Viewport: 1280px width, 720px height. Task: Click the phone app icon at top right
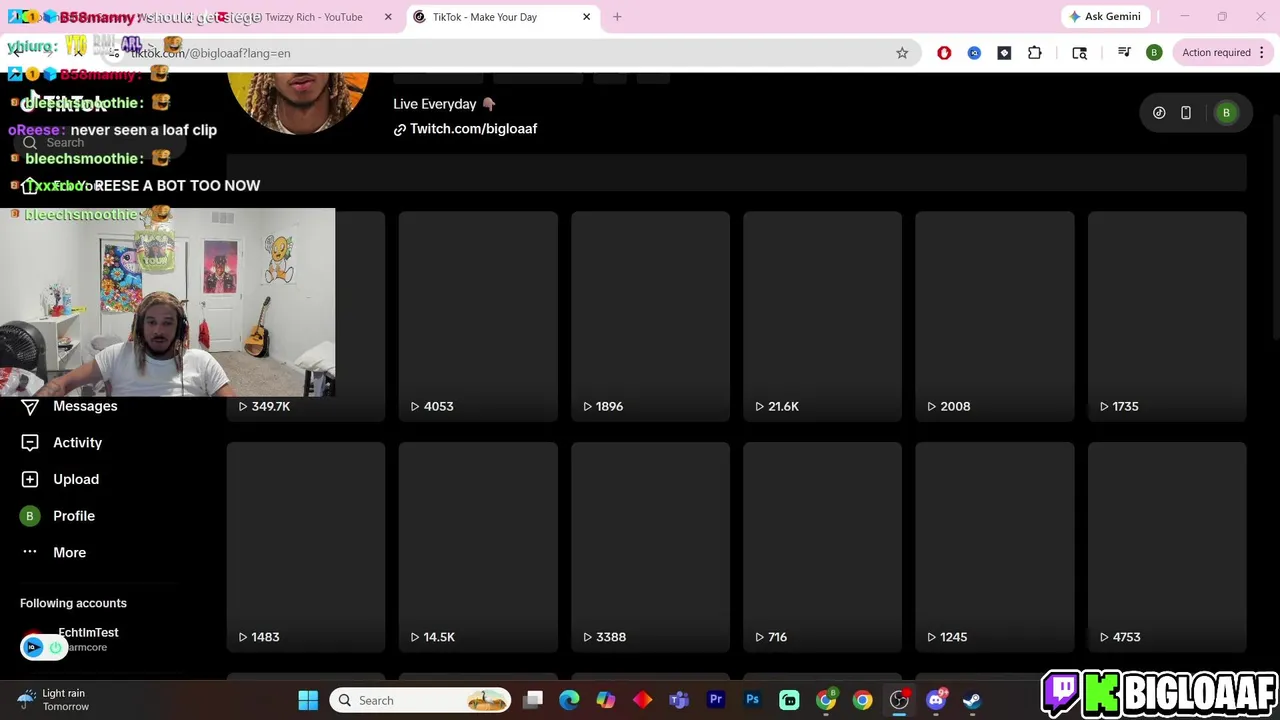[x=1186, y=113]
